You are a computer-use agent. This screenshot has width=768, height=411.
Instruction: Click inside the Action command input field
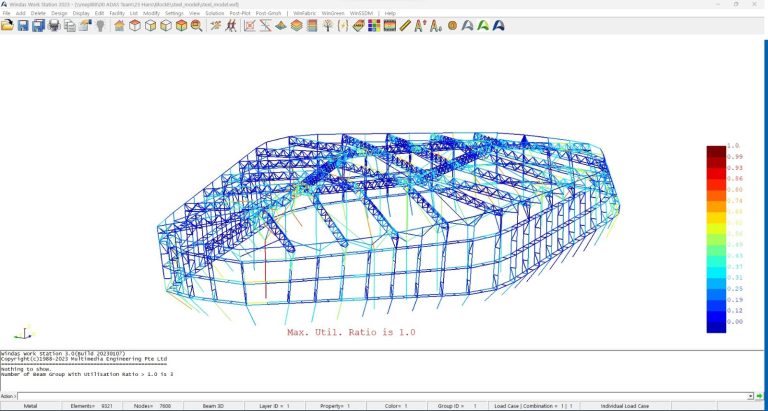380,396
